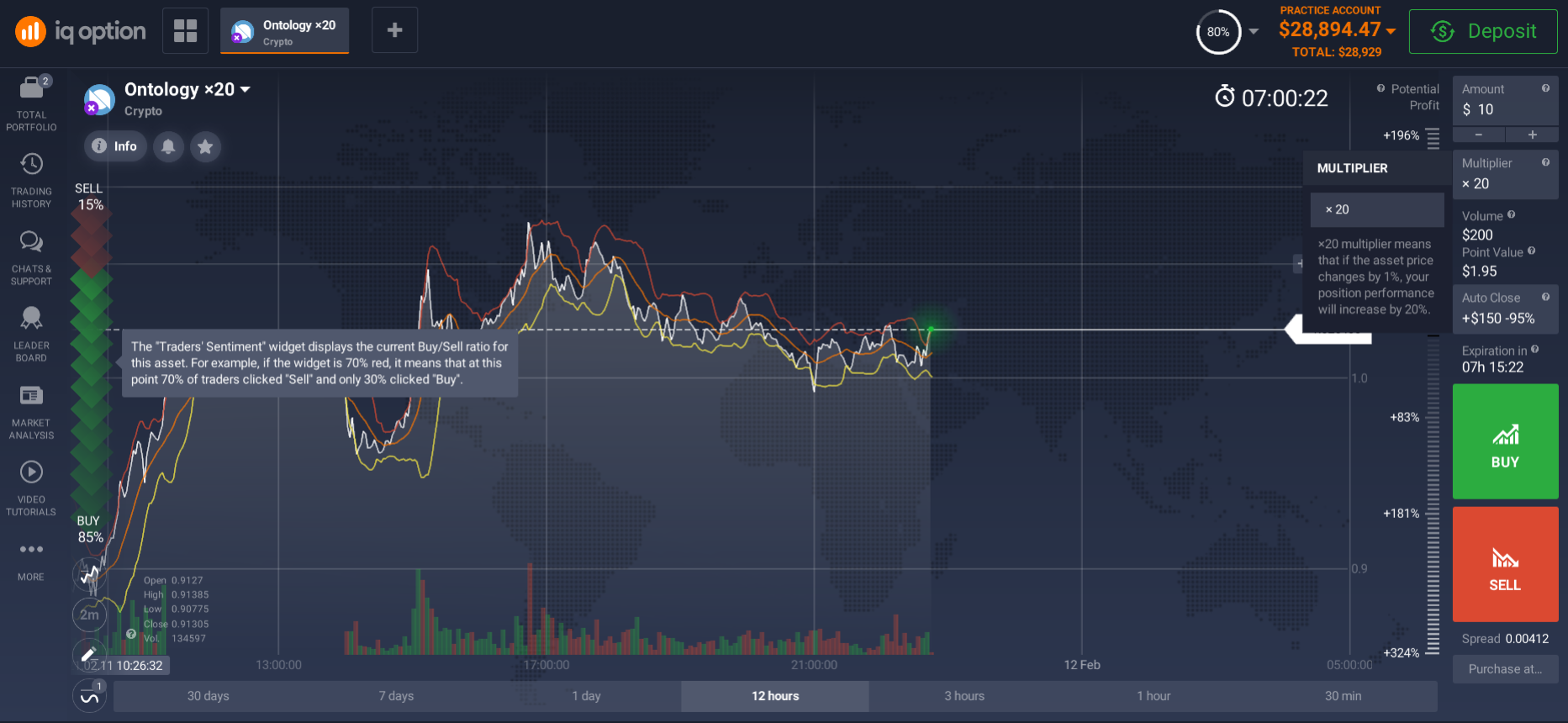Decrease amount with minus stepper

click(1479, 135)
